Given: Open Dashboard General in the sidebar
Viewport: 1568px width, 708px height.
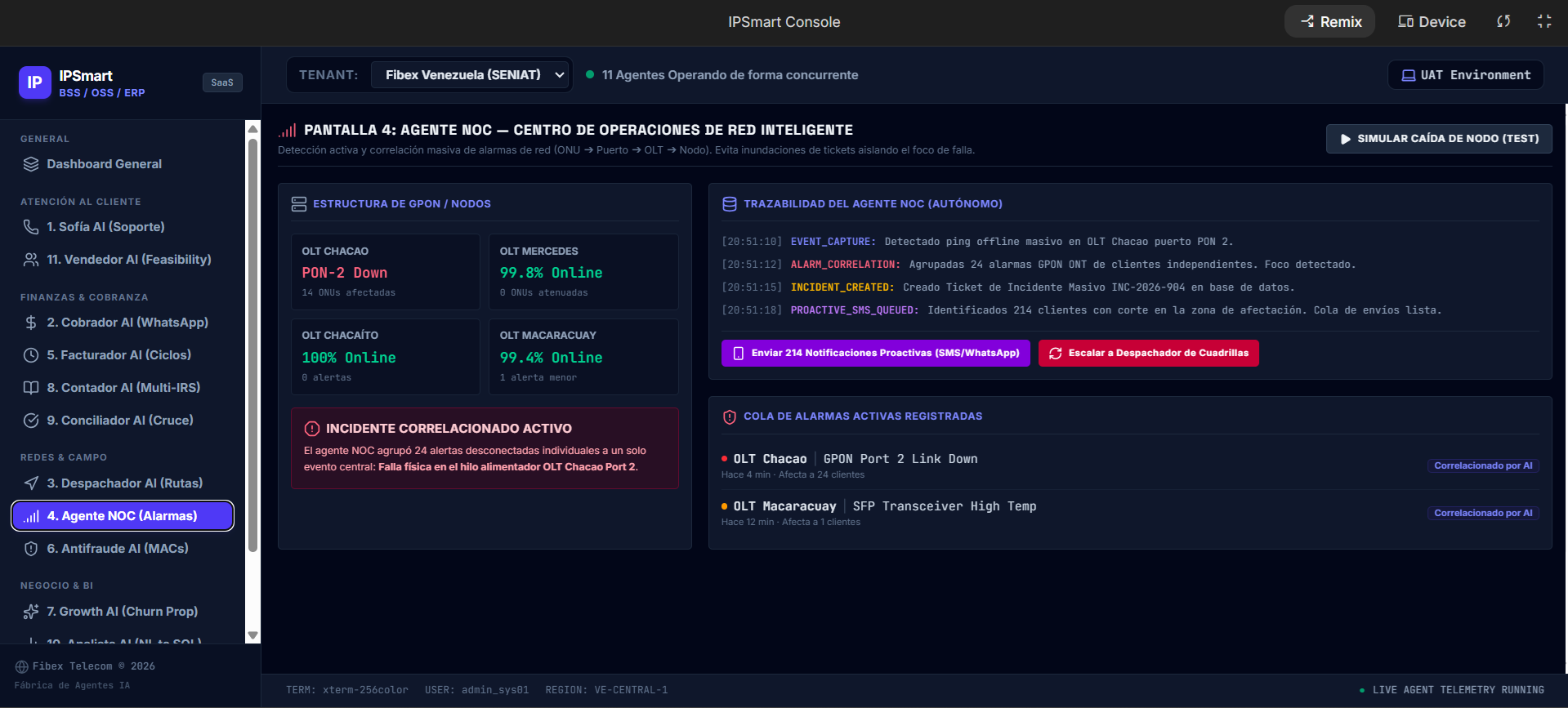Looking at the screenshot, I should (123, 164).
